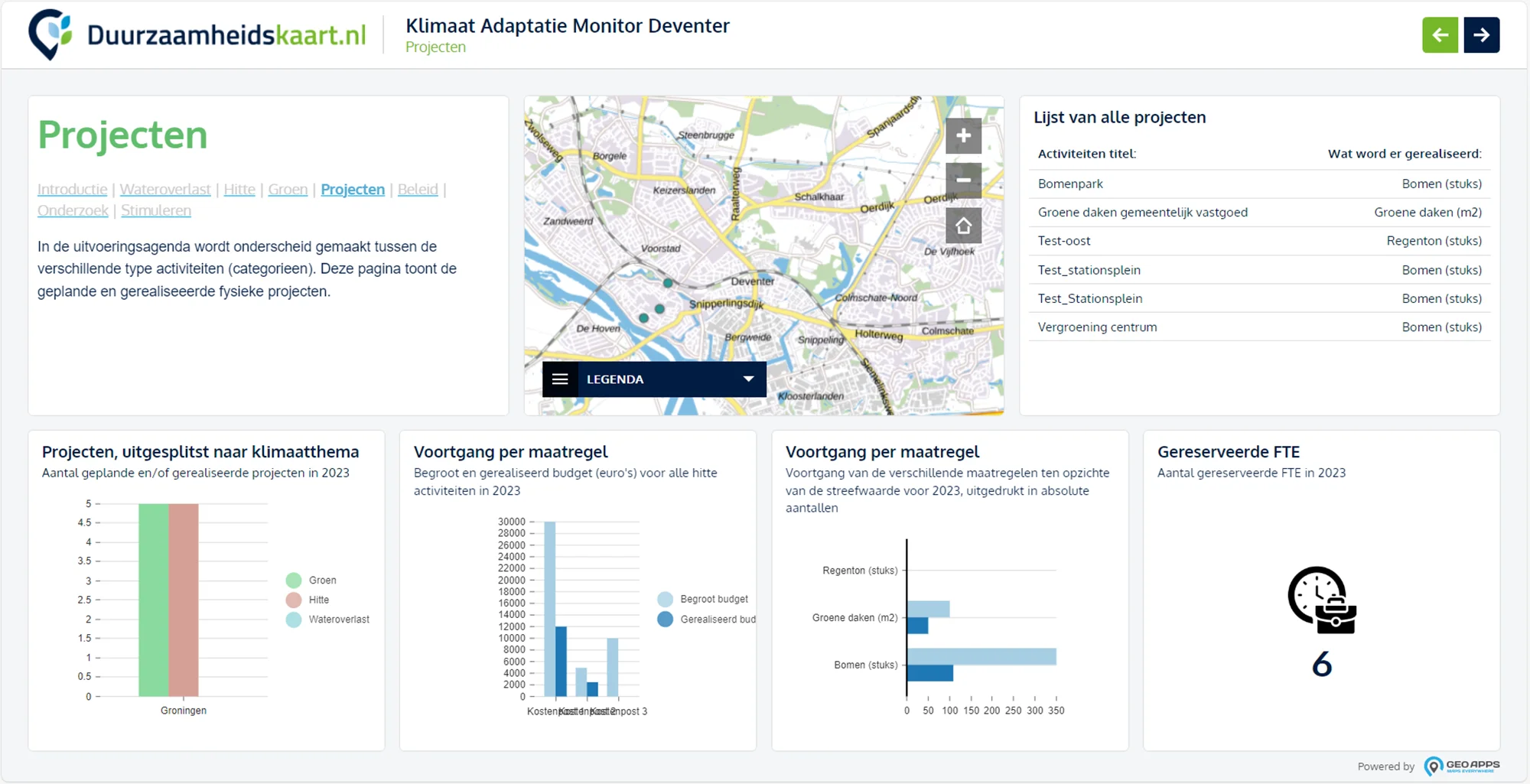This screenshot has width=1530, height=784.
Task: Open the Wateroverlast page link
Action: [x=165, y=190]
